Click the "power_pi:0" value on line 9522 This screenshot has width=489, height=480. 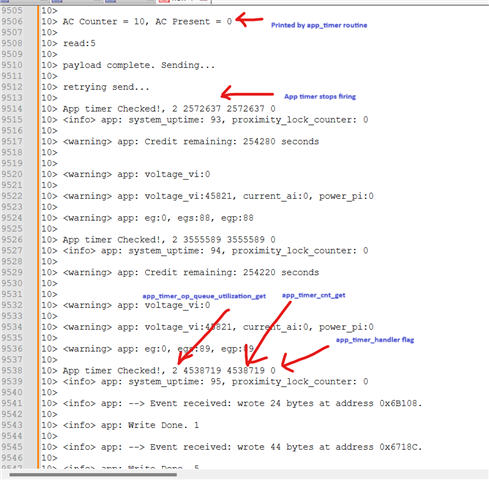point(346,196)
